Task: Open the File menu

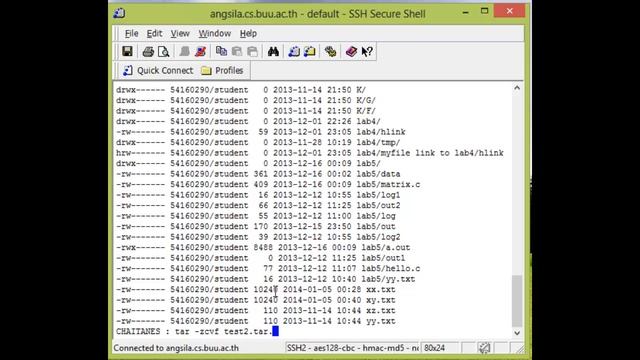Action: tap(131, 33)
